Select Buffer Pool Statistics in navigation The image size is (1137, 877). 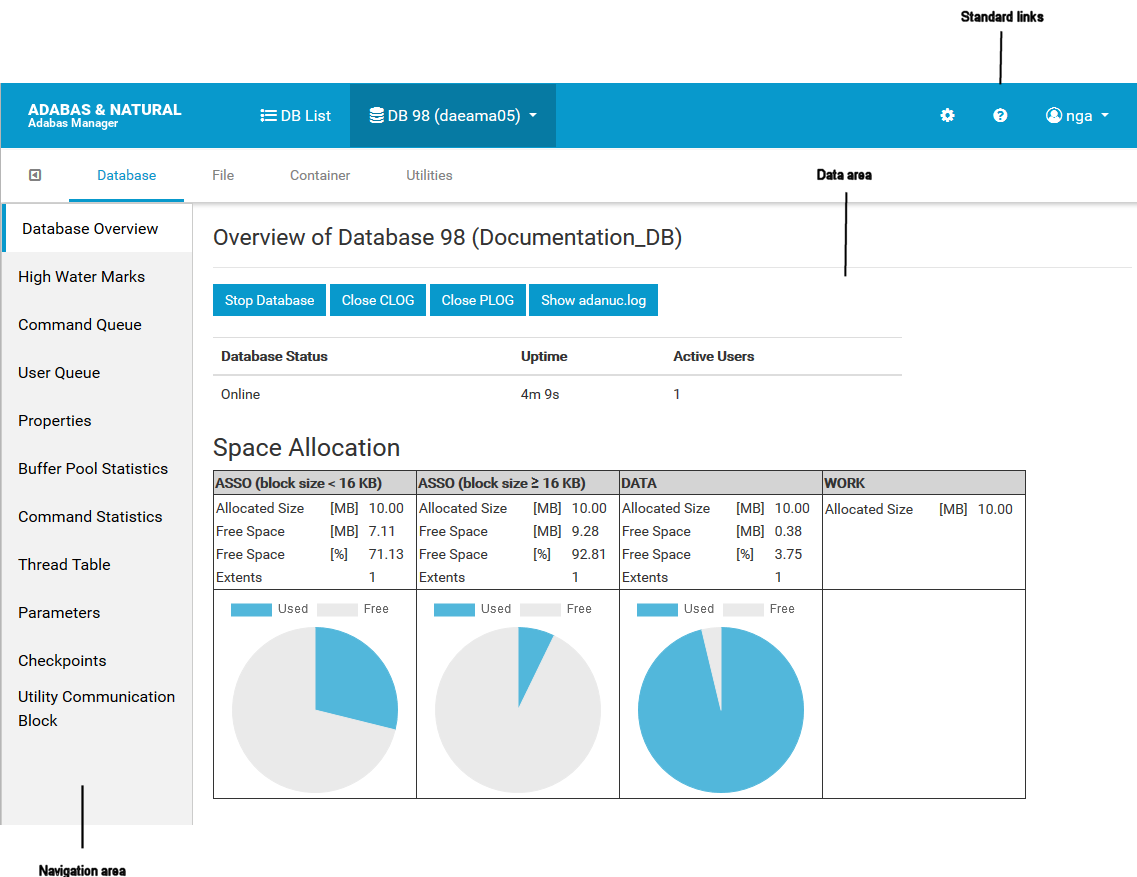click(93, 469)
